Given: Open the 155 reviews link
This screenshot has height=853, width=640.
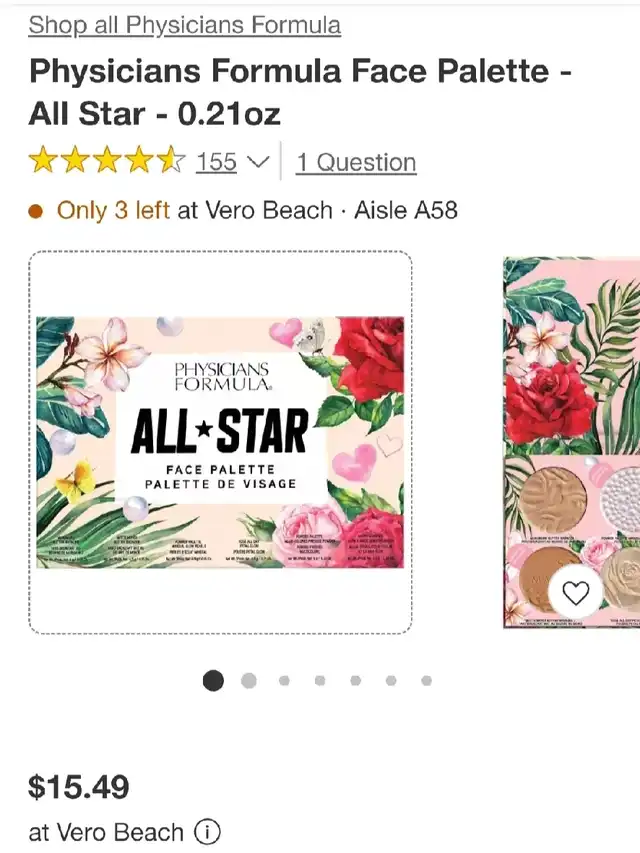Looking at the screenshot, I should 216,162.
